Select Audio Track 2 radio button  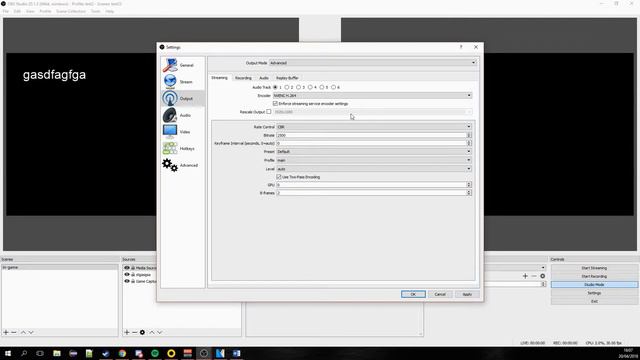coord(287,87)
